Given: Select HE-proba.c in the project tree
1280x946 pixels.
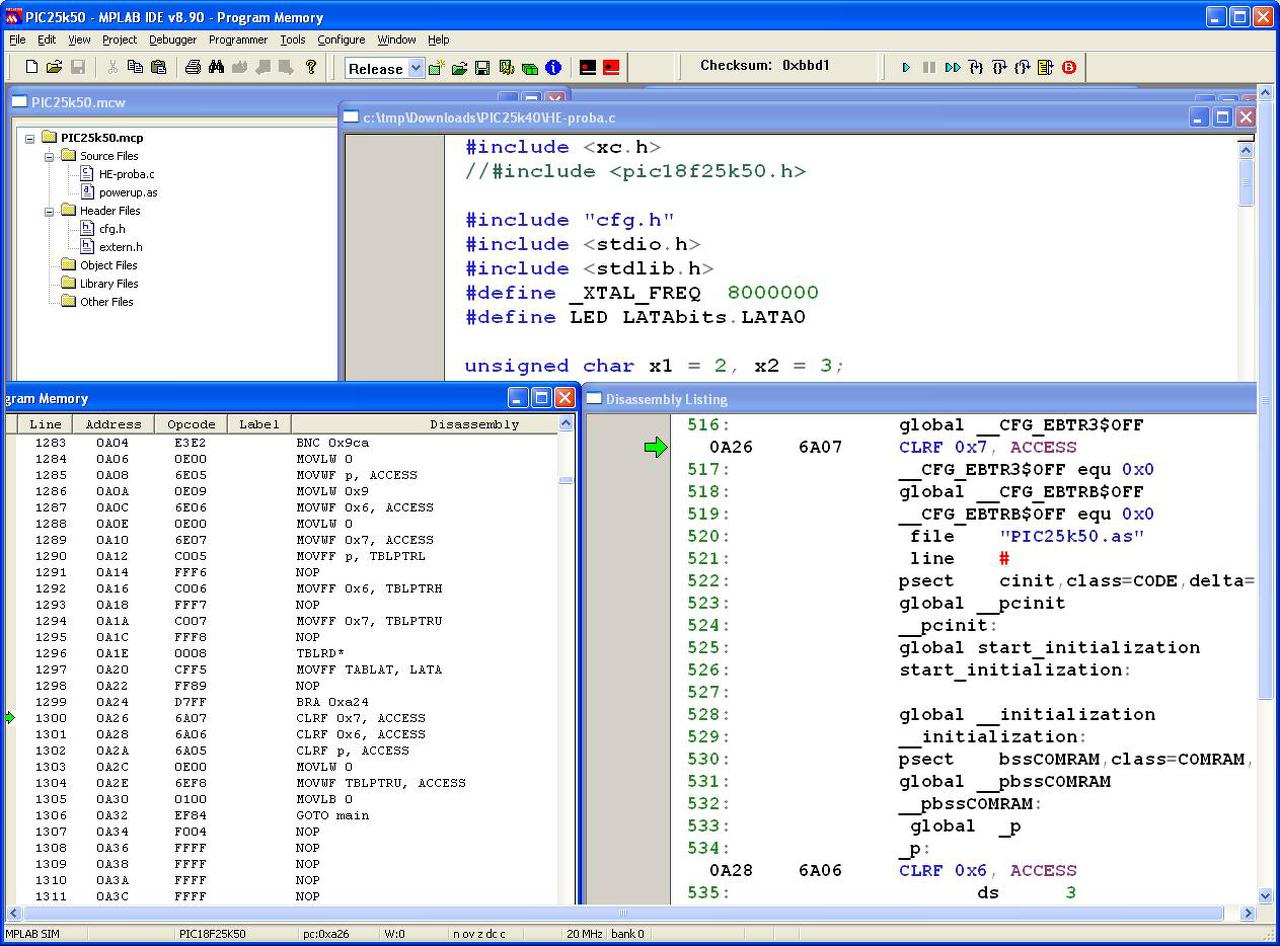Looking at the screenshot, I should pyautogui.click(x=126, y=174).
